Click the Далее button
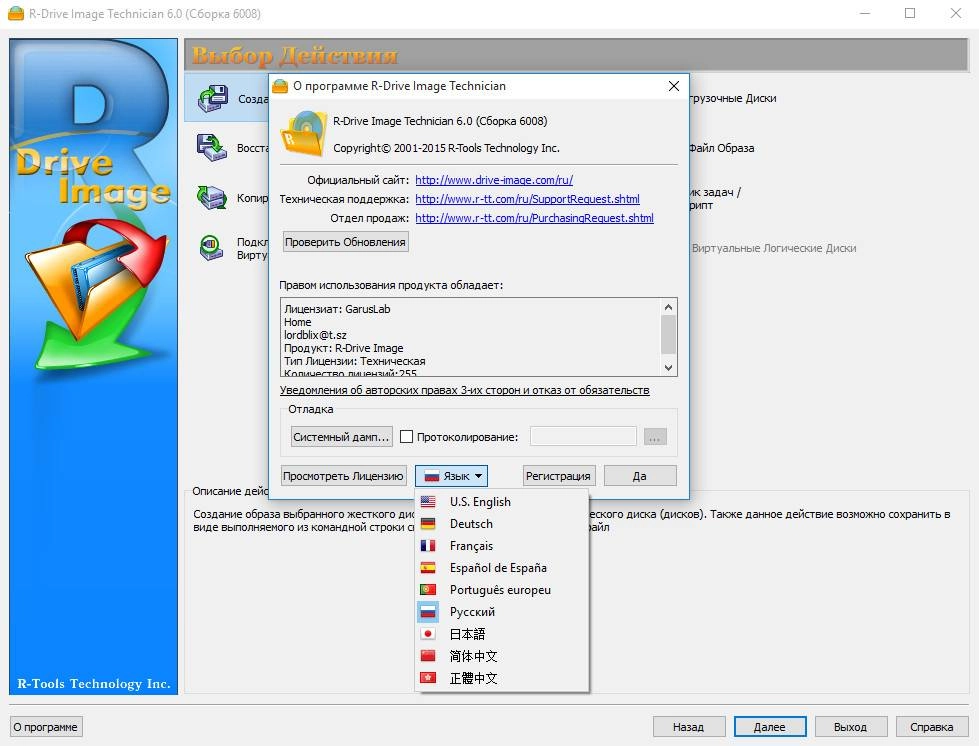Image resolution: width=979 pixels, height=746 pixels. [770, 727]
